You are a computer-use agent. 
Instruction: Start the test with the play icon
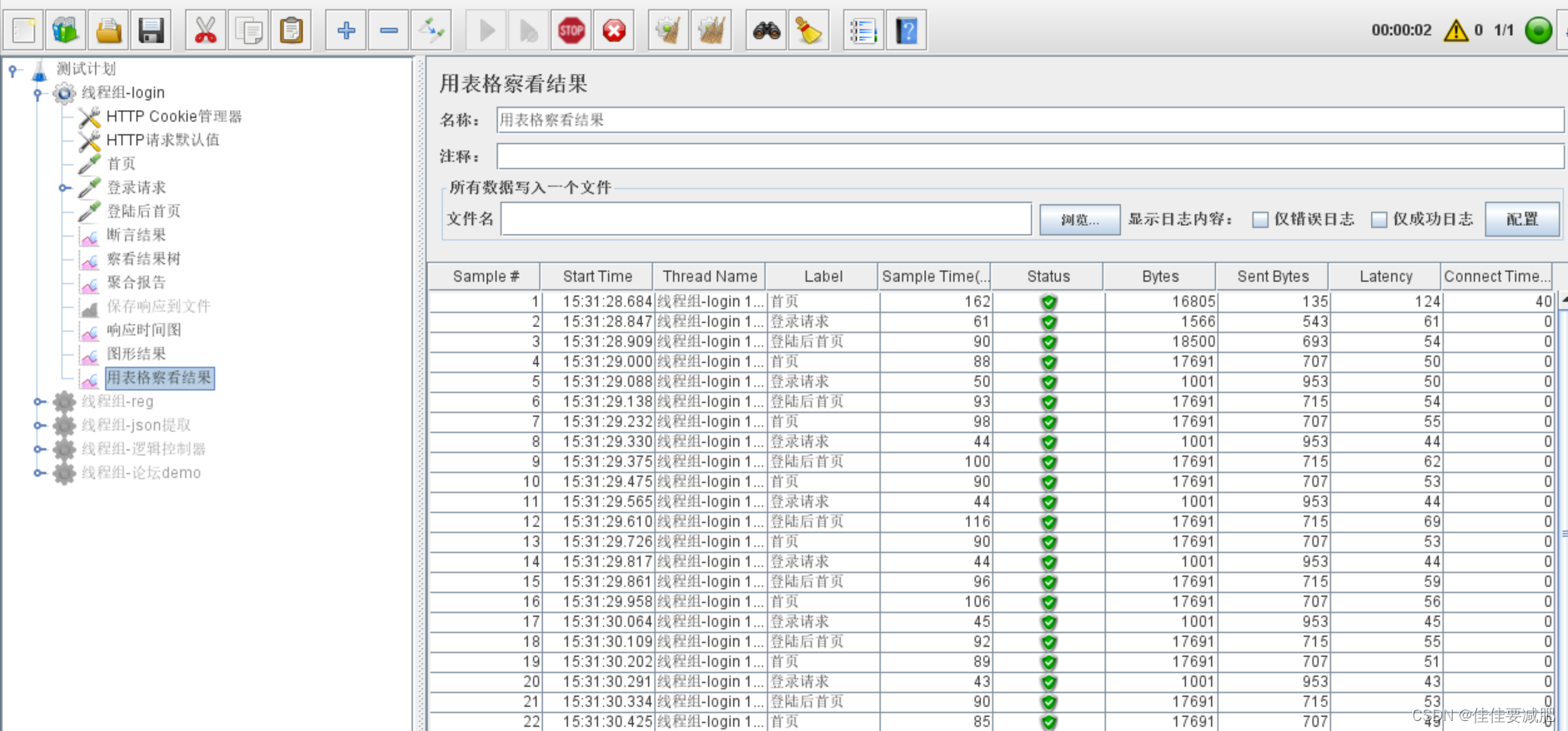click(487, 31)
